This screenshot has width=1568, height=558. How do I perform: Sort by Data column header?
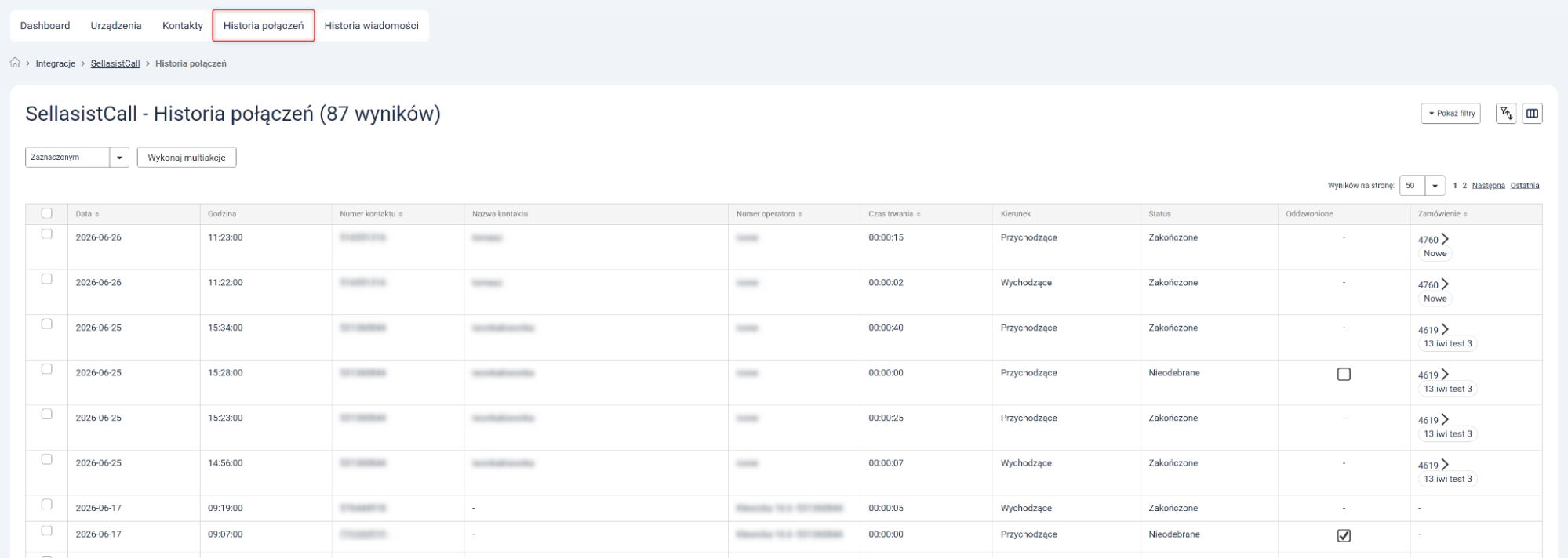(87, 214)
